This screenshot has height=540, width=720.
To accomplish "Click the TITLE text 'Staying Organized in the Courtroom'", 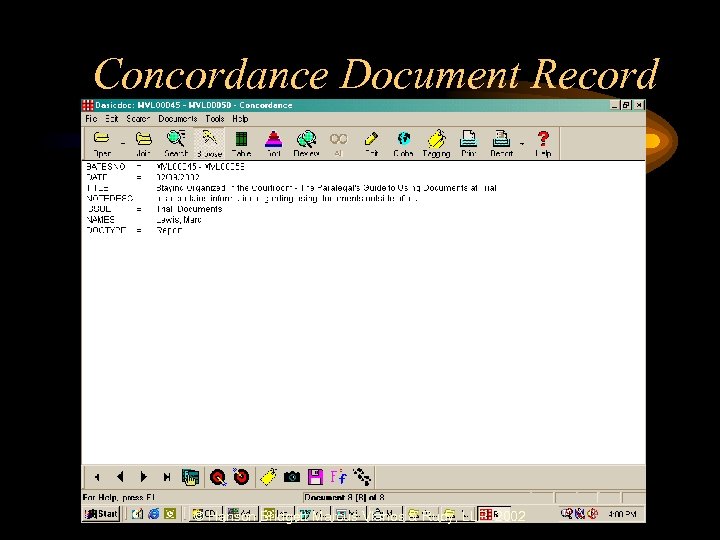I will coord(224,188).
